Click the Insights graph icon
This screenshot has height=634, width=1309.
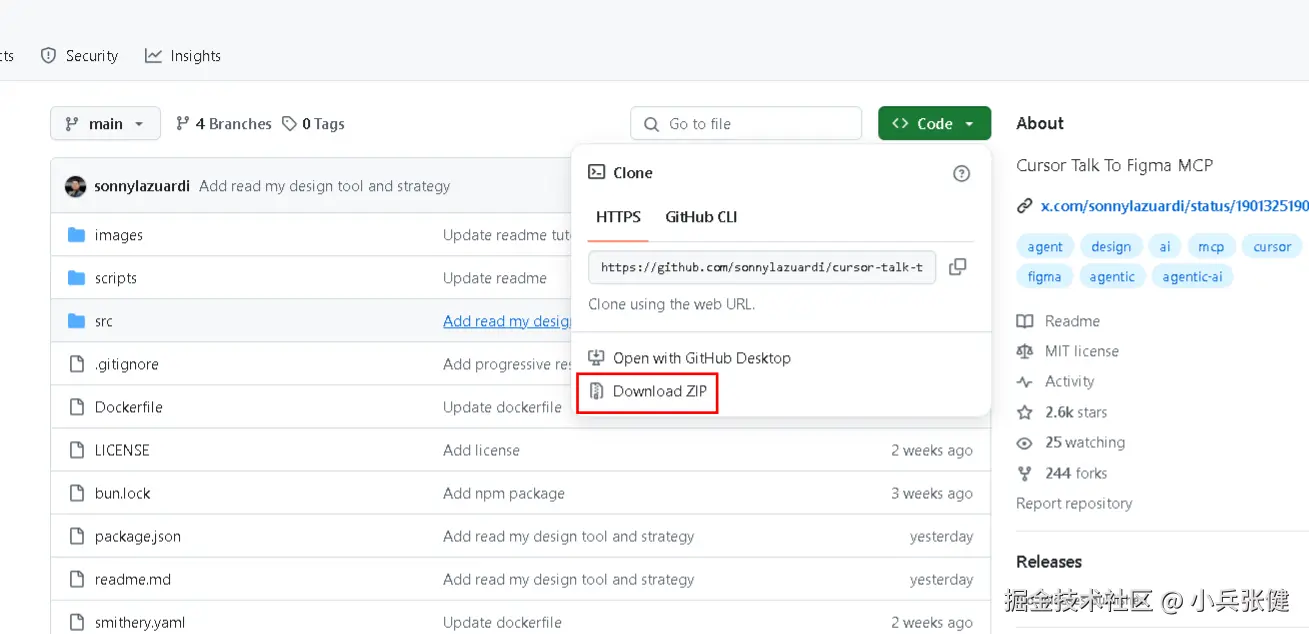click(x=153, y=56)
